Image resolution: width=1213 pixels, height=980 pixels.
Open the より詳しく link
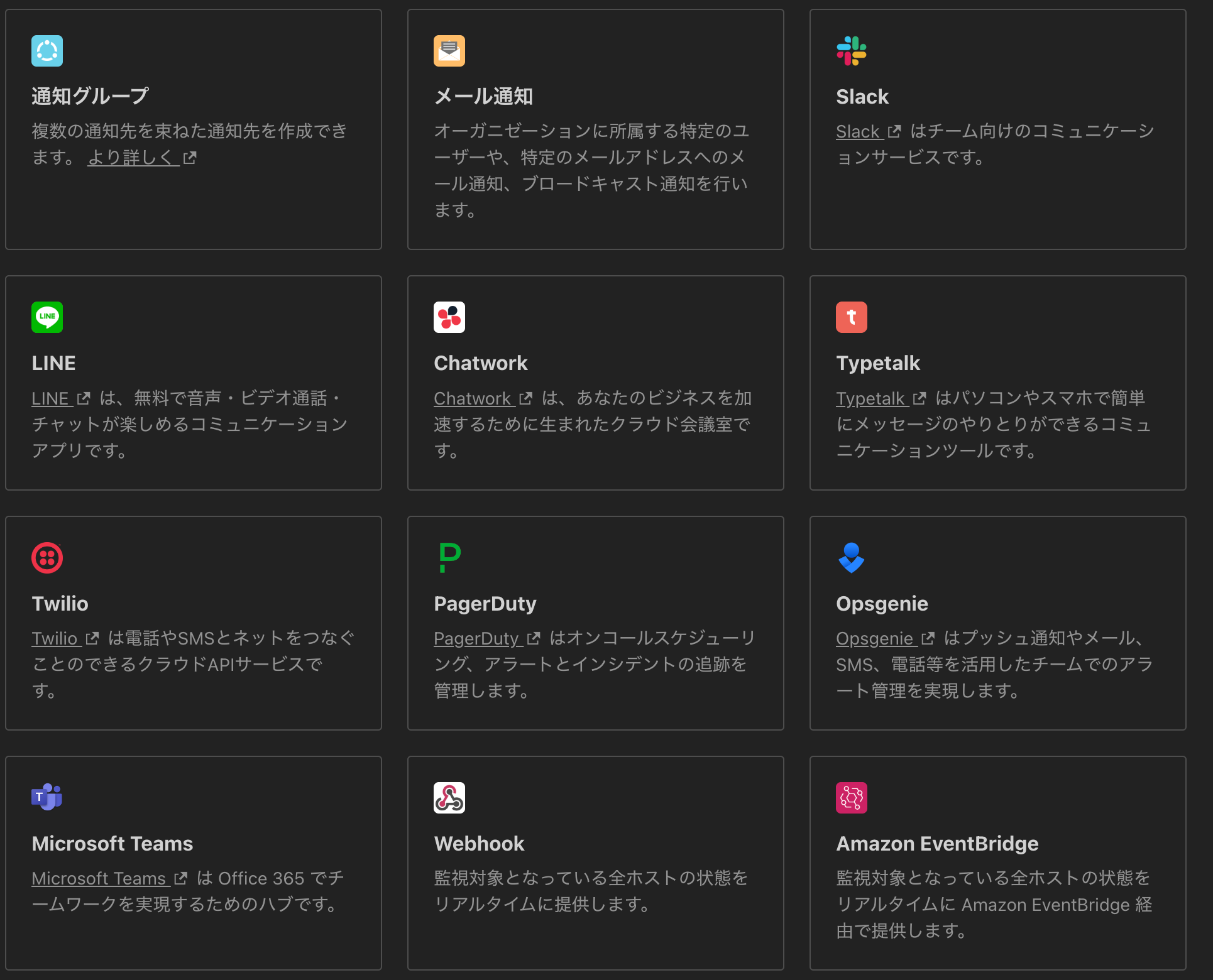click(133, 158)
